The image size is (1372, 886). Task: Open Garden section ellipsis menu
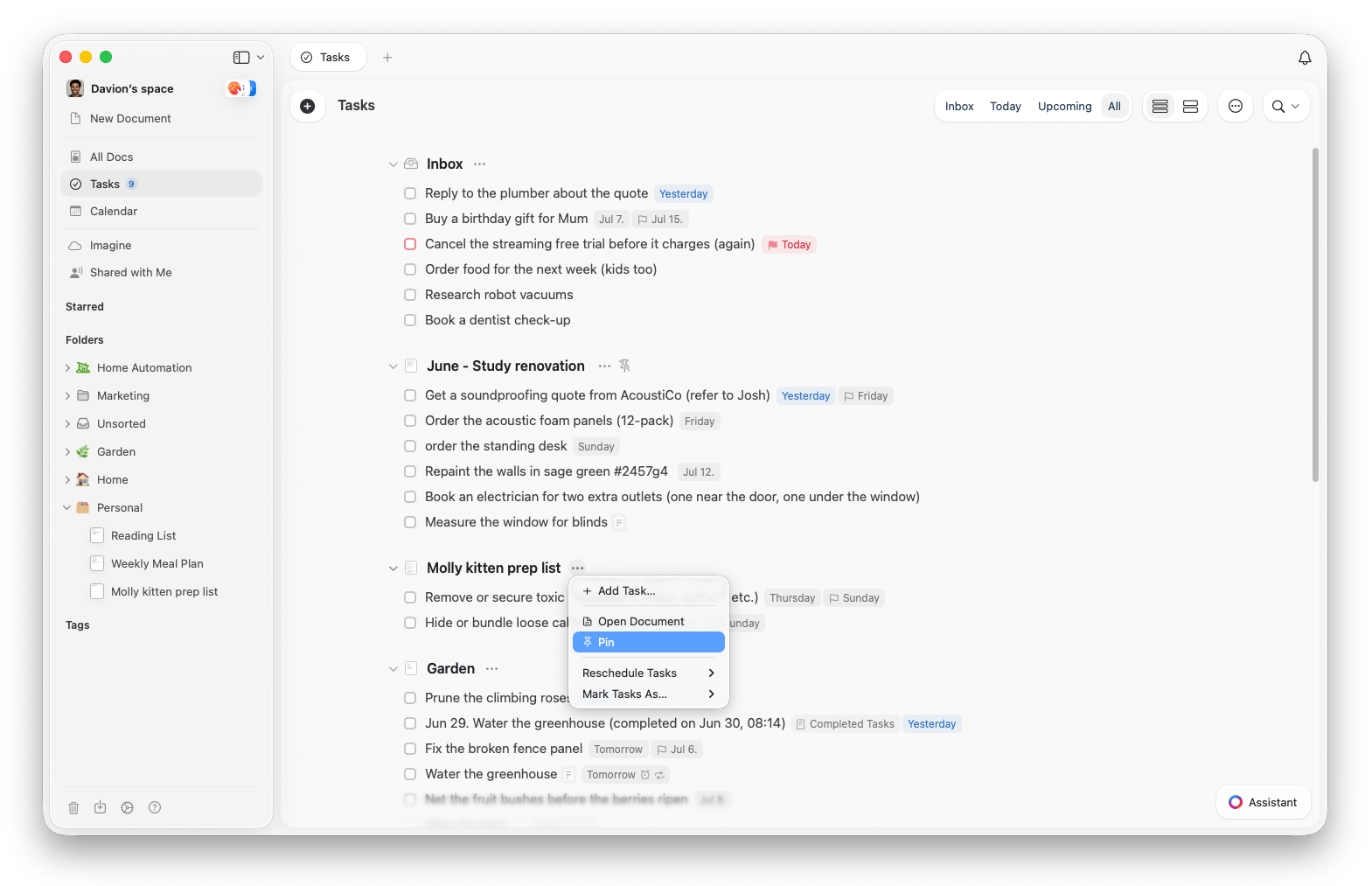[x=492, y=669]
